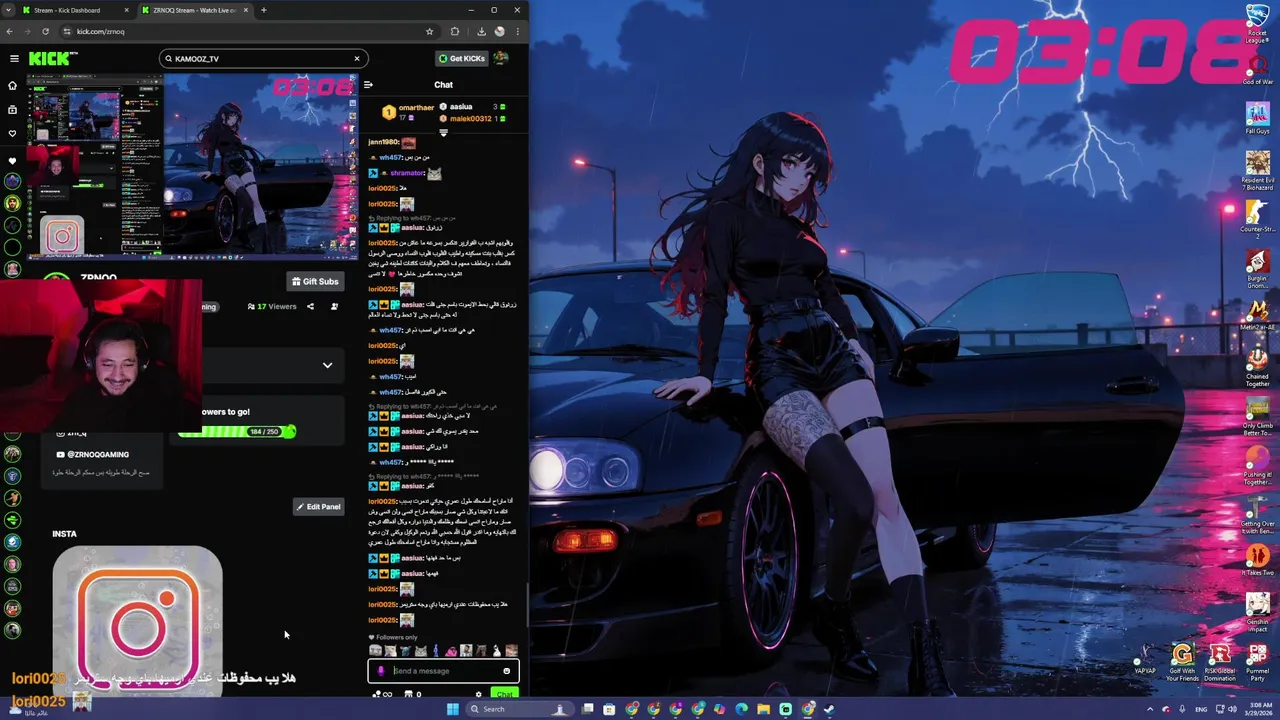The width and height of the screenshot is (1280, 720).
Task: Open Browse icon in Kick sidebar
Action: tap(12, 110)
